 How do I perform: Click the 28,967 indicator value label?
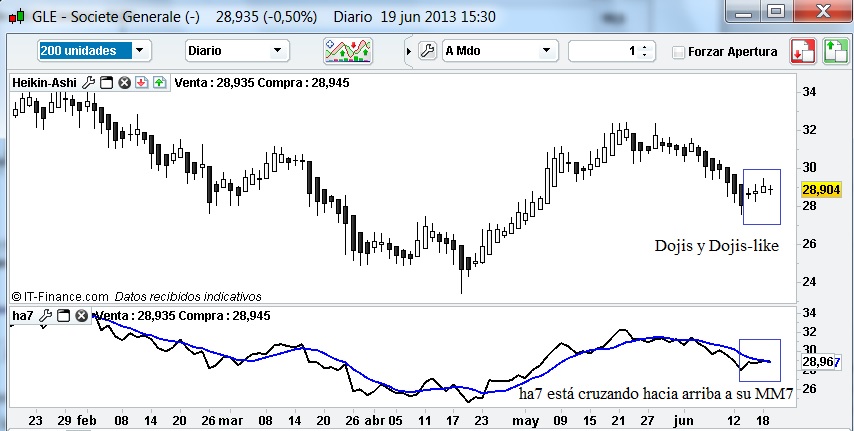coord(819,362)
